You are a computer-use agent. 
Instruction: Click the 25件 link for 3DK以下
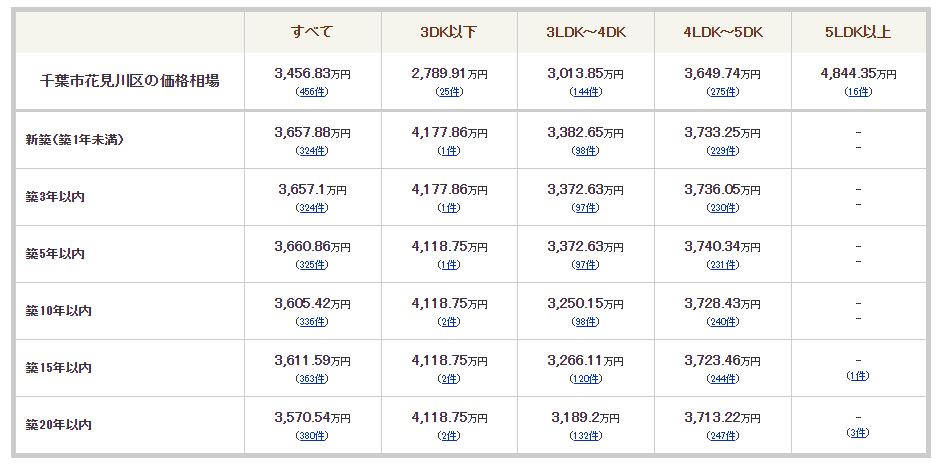[x=449, y=92]
